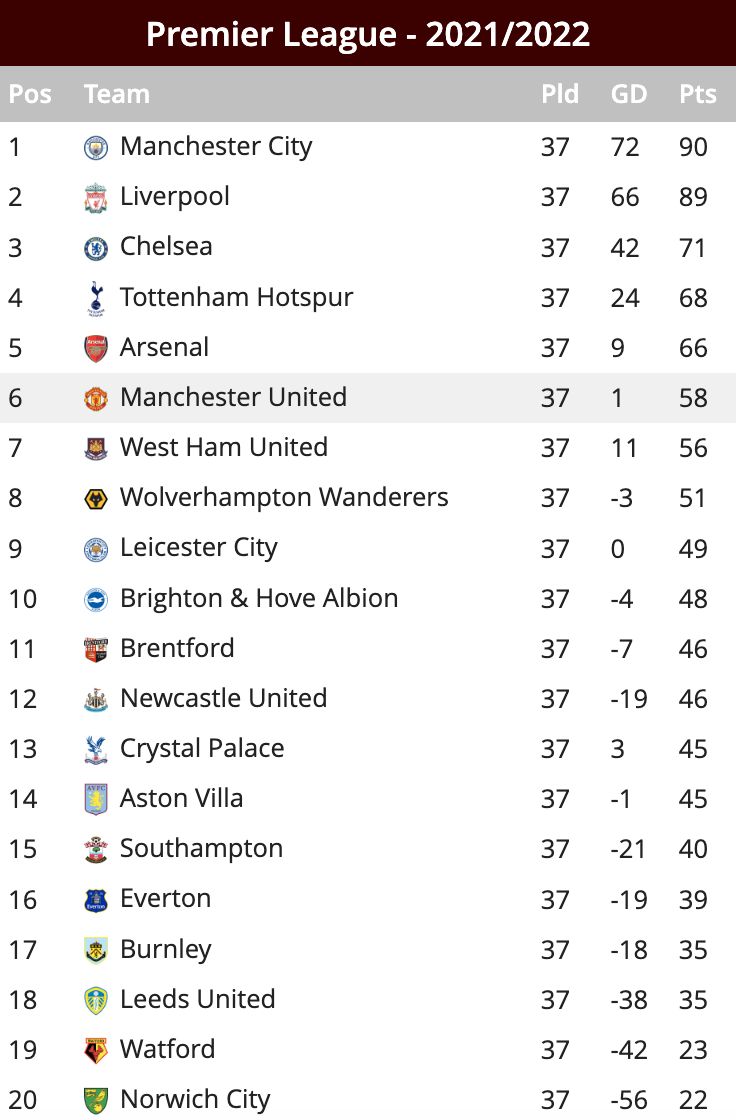Sort by the GD column header
Viewport: 736px width, 1120px height.
(629, 94)
